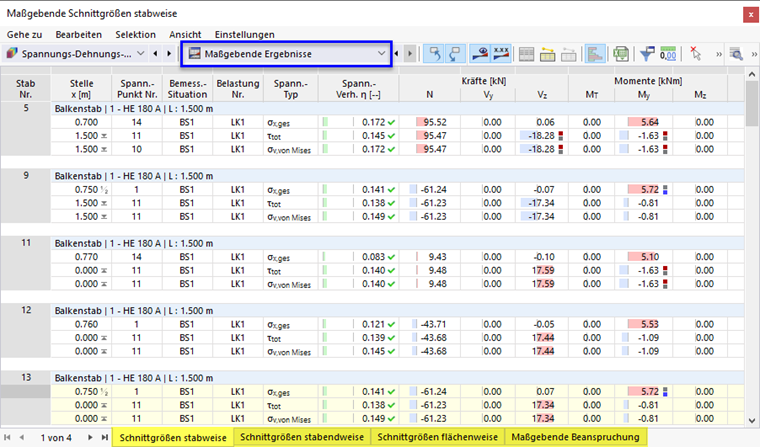The width and height of the screenshot is (760, 447).
Task: Click the vertical scrollbar thumb
Action: tap(751, 103)
